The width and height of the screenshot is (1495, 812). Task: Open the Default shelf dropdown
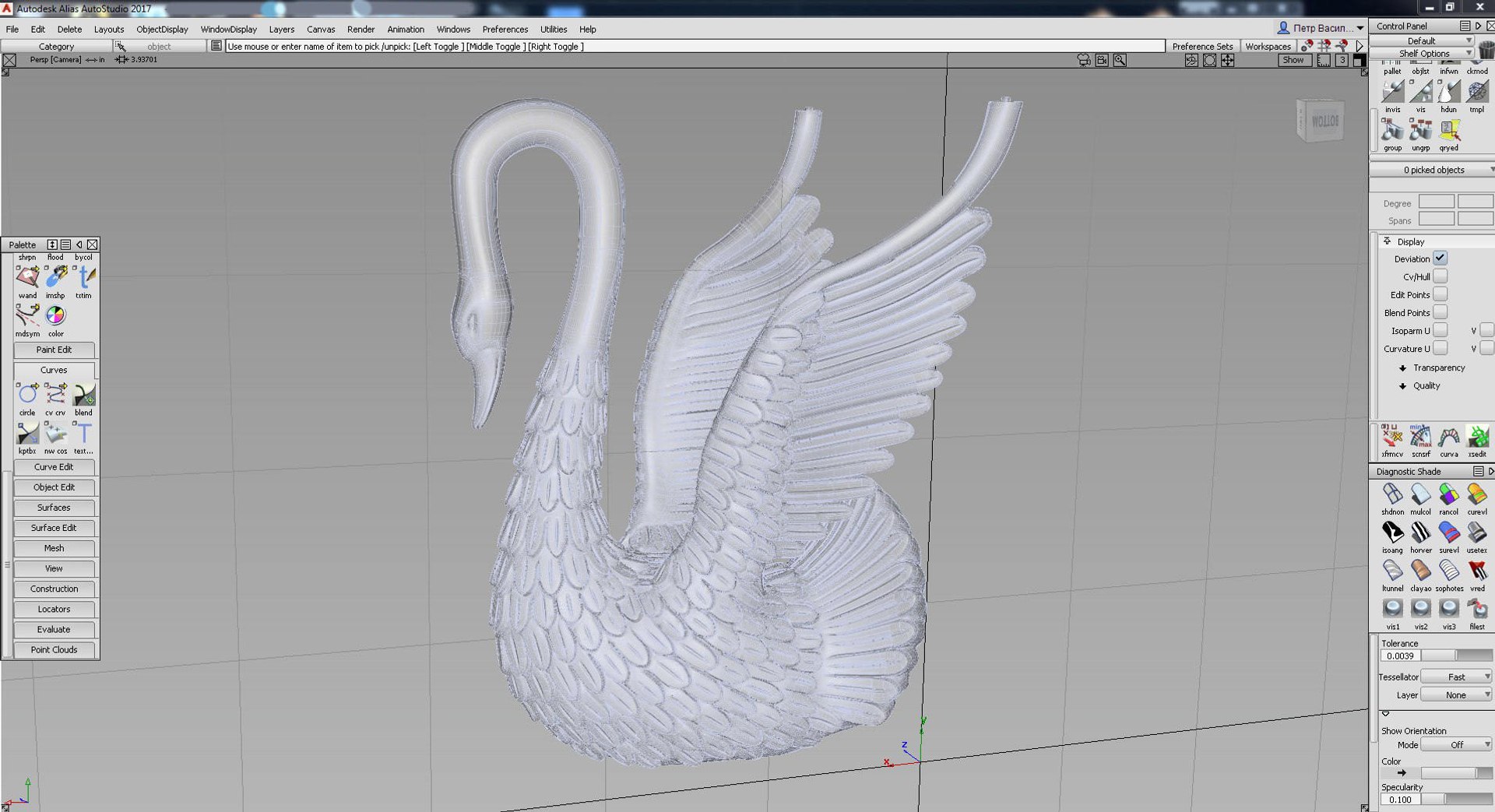[x=1422, y=40]
